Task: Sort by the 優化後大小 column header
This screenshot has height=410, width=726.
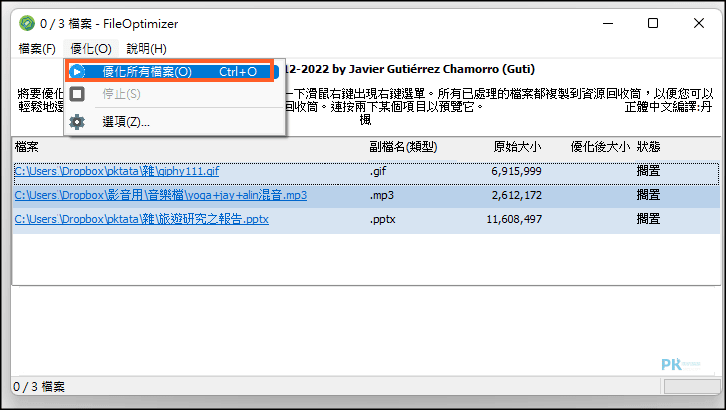Action: [x=600, y=147]
